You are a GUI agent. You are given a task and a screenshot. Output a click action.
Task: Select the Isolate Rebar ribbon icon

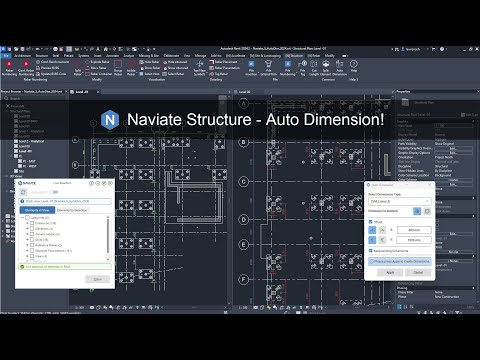coord(131,68)
